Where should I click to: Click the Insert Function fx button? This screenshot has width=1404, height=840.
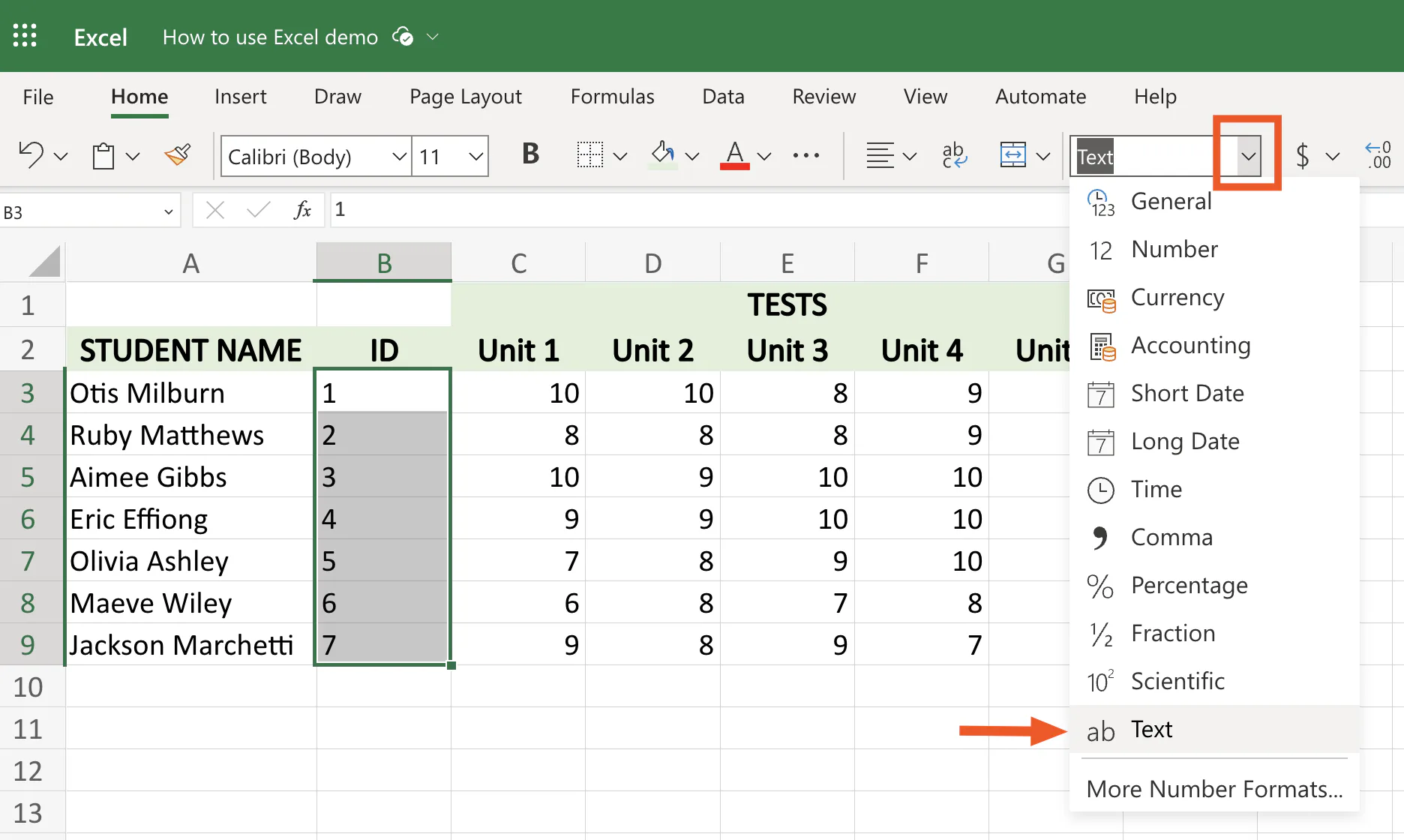302,210
